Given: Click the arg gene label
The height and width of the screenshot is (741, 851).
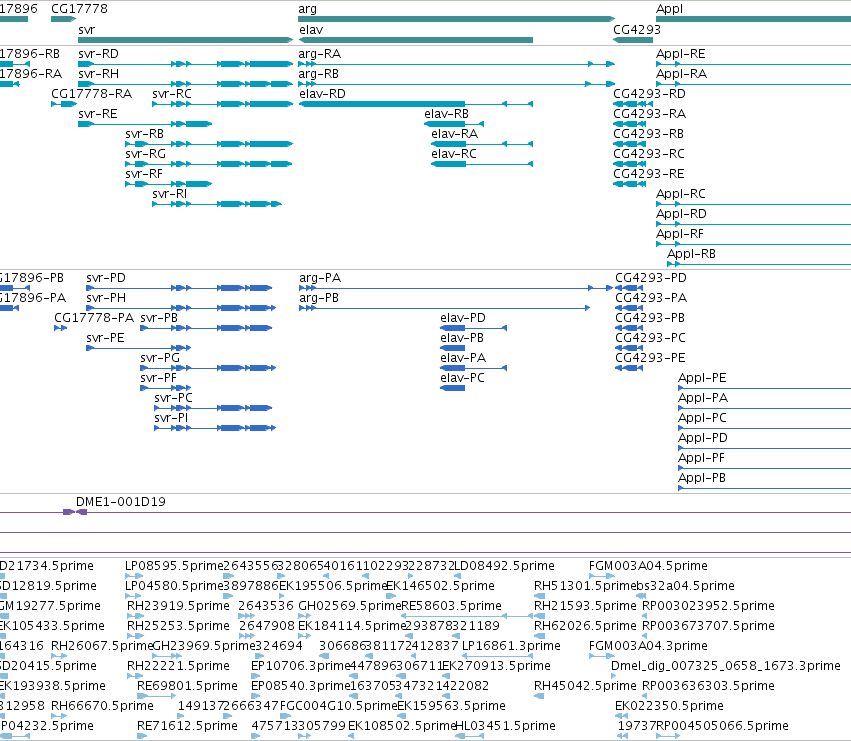Looking at the screenshot, I should [x=307, y=9].
